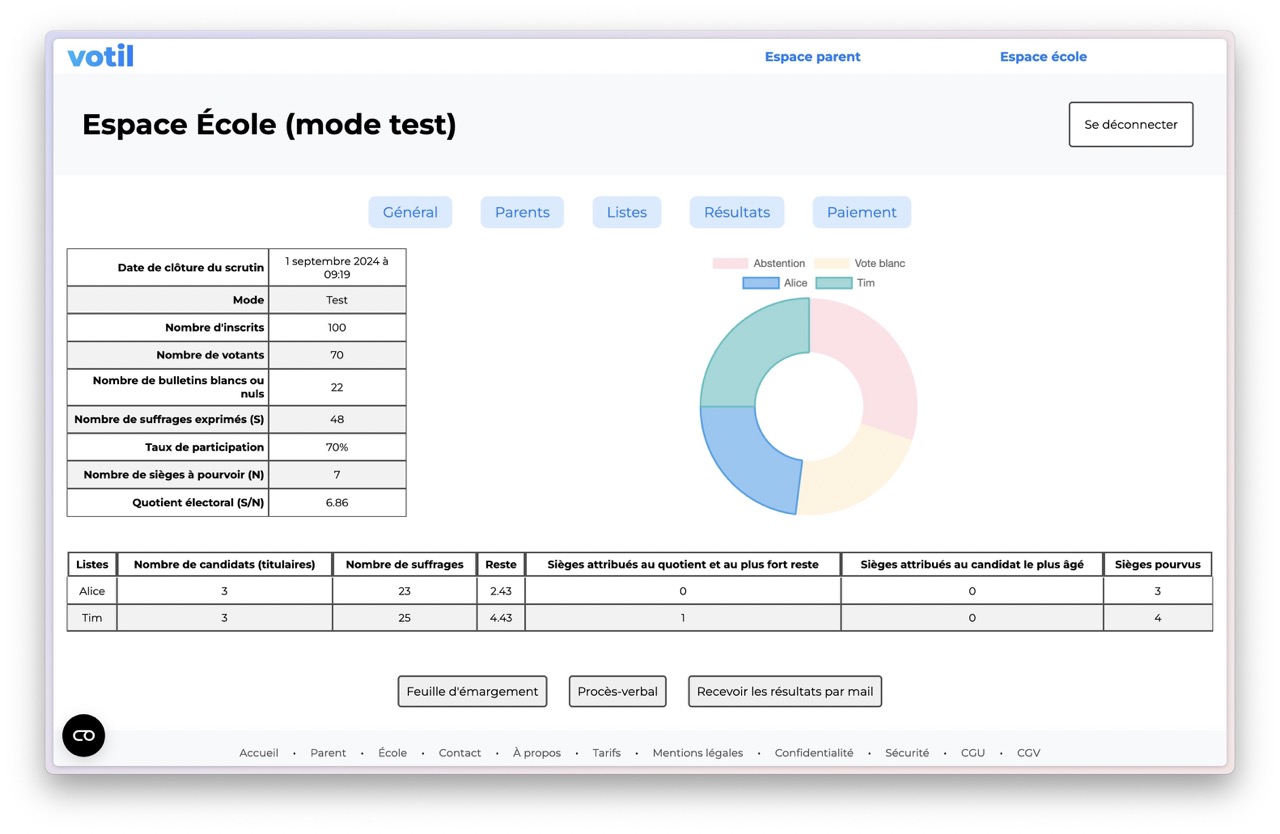The width and height of the screenshot is (1280, 834).
Task: Toggle Alice legend swatch in chart
Action: 761,283
